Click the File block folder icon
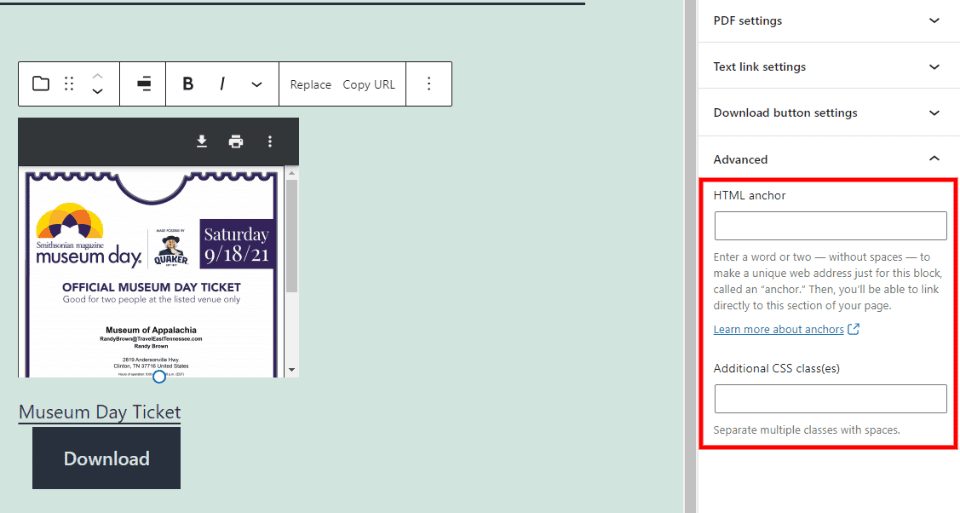 [40, 84]
